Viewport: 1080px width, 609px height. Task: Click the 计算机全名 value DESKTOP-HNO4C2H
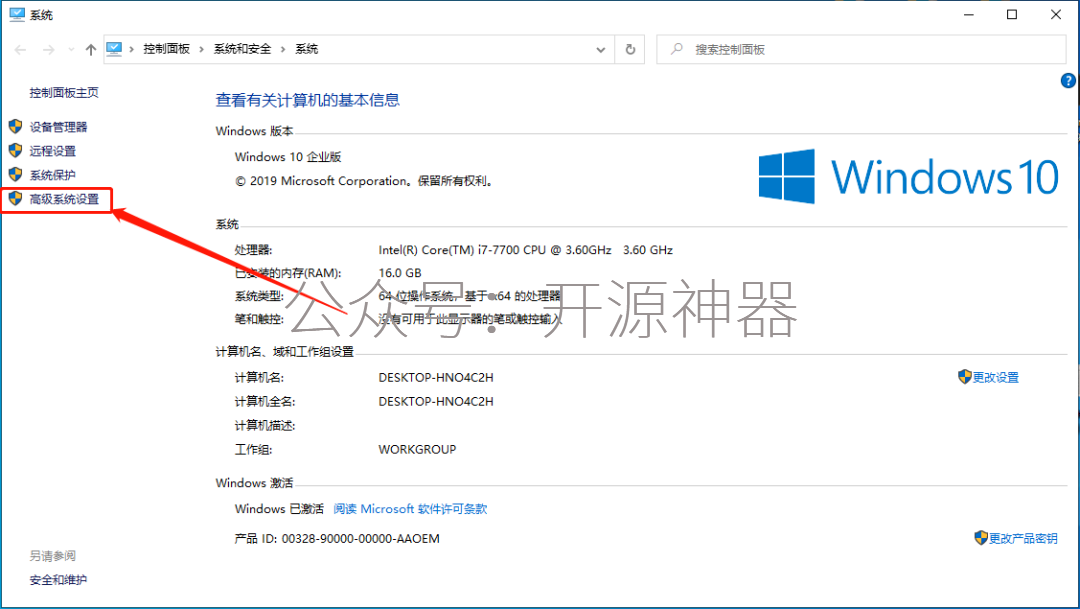coord(436,402)
